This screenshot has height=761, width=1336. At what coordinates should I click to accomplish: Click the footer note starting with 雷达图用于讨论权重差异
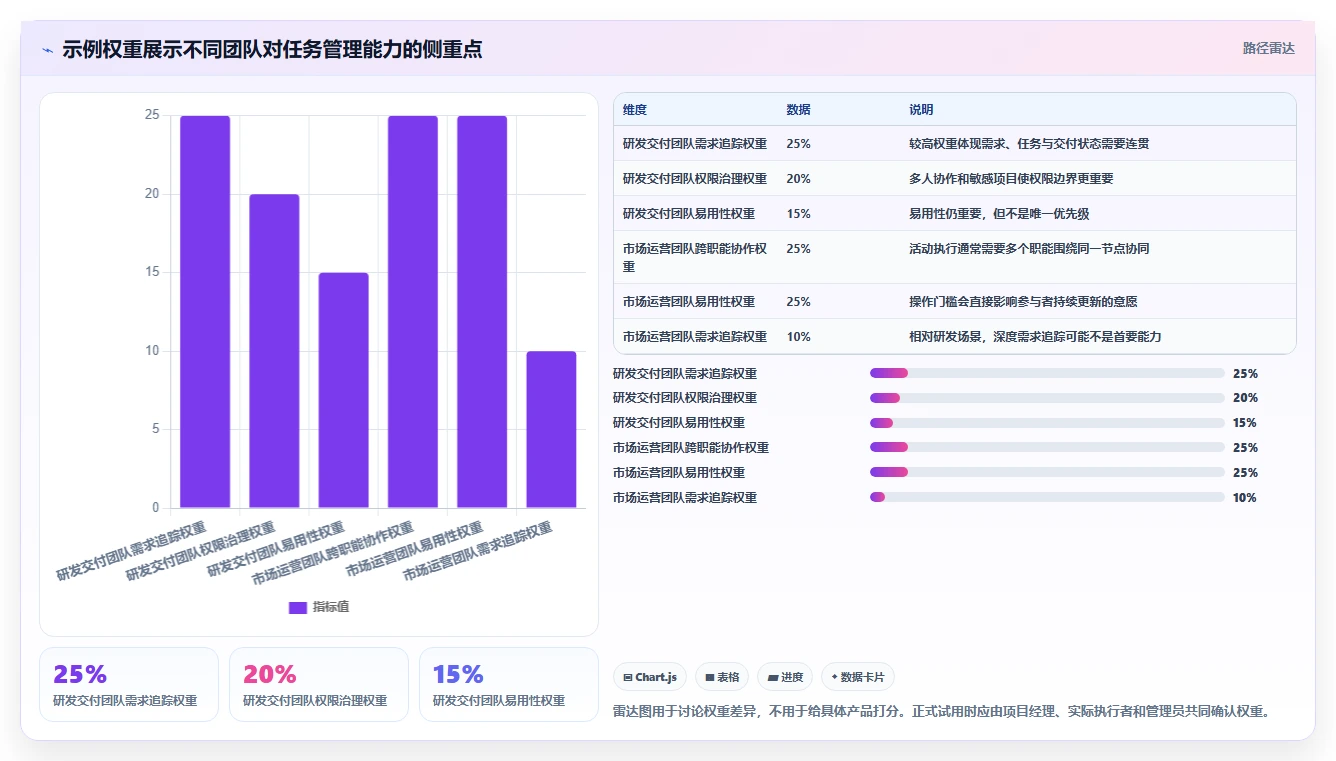pyautogui.click(x=941, y=712)
